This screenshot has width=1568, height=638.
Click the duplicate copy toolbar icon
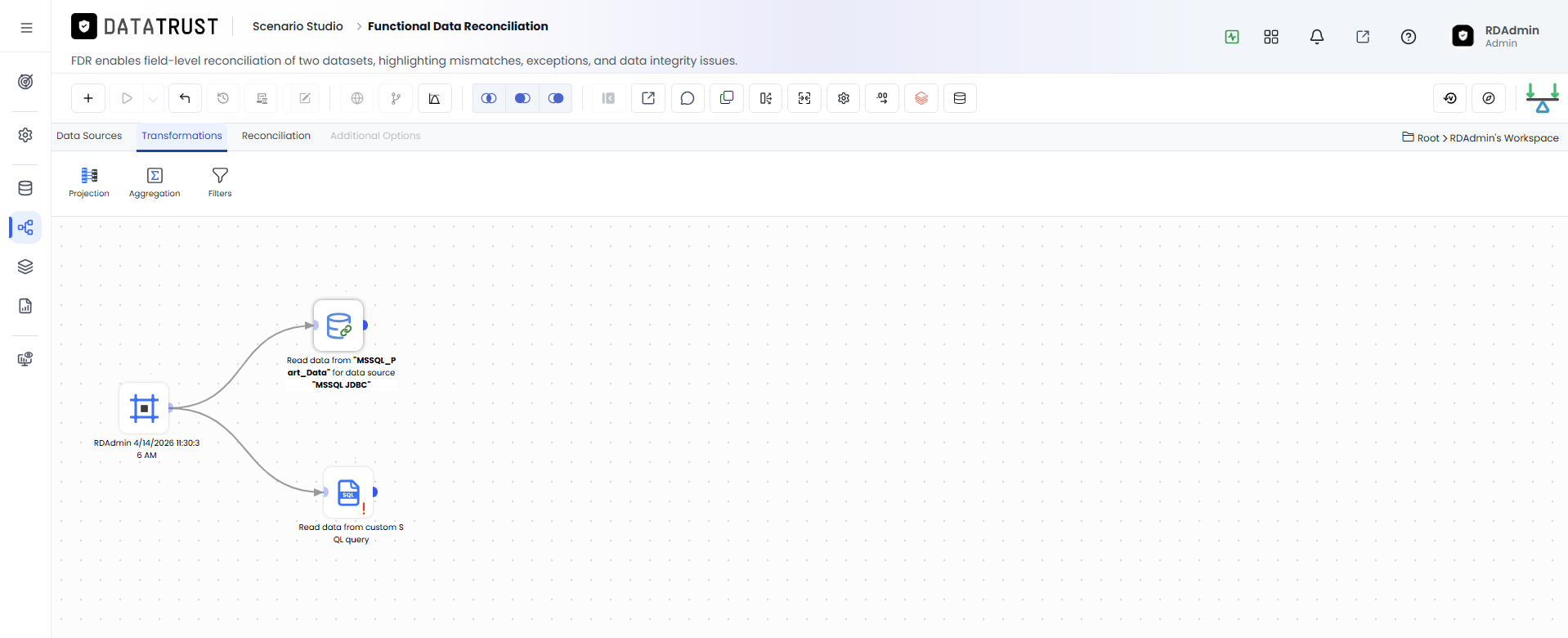(x=727, y=98)
